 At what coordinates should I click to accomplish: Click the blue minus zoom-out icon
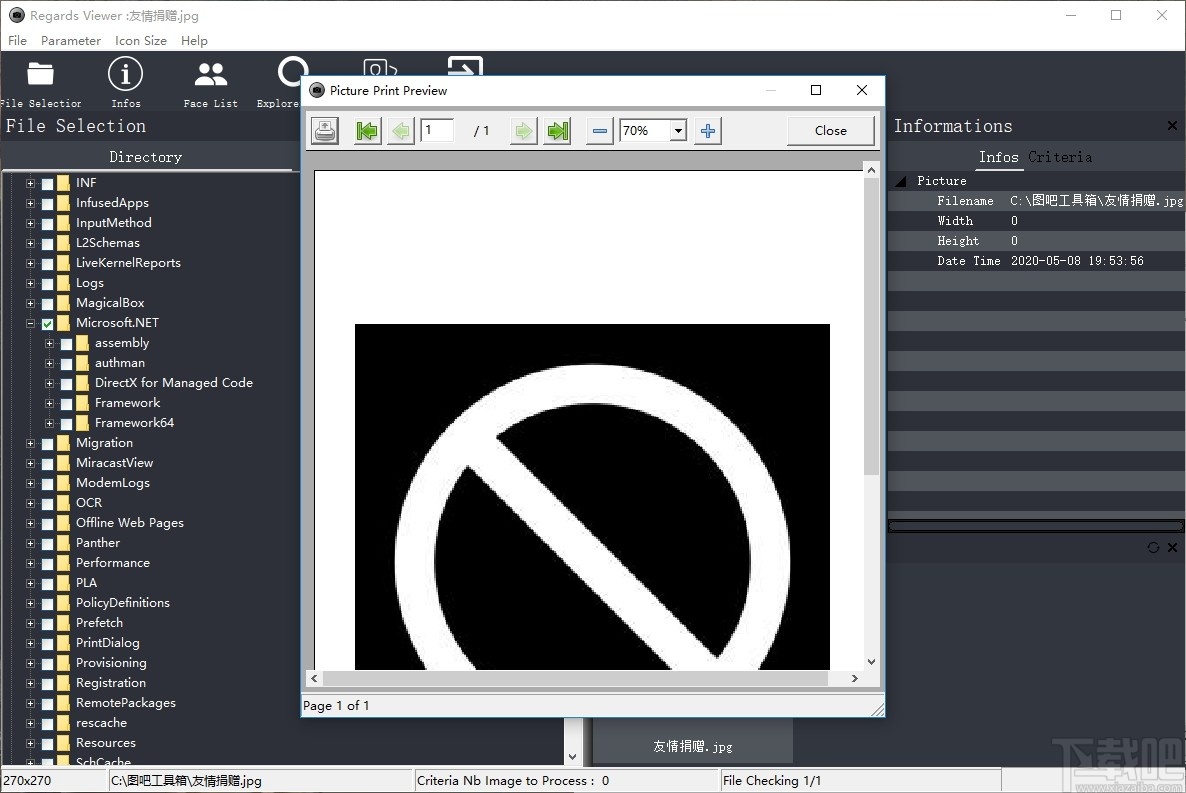pos(598,130)
